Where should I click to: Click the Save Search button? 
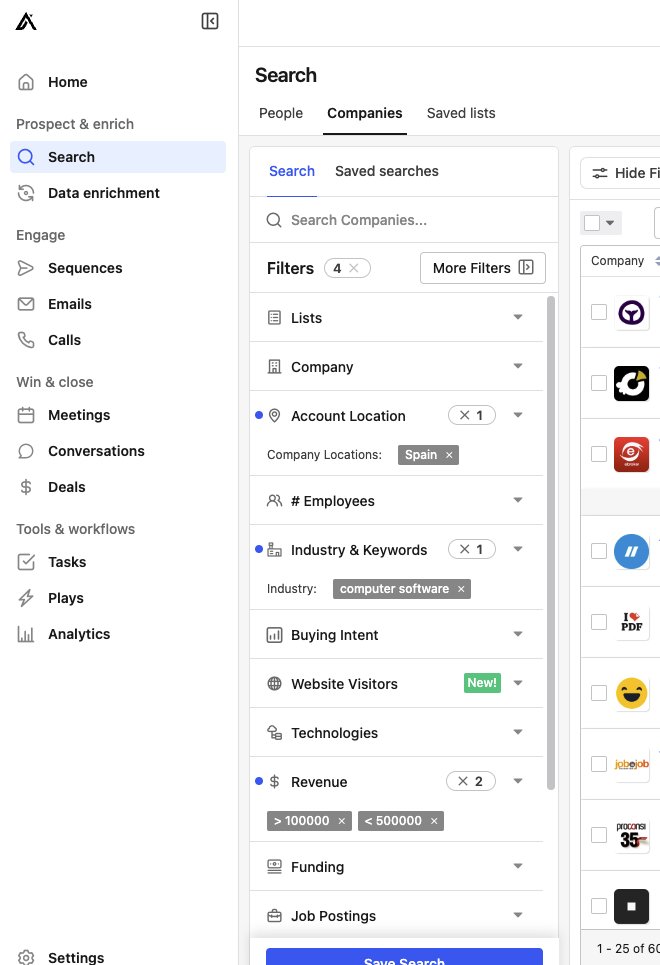click(x=404, y=958)
